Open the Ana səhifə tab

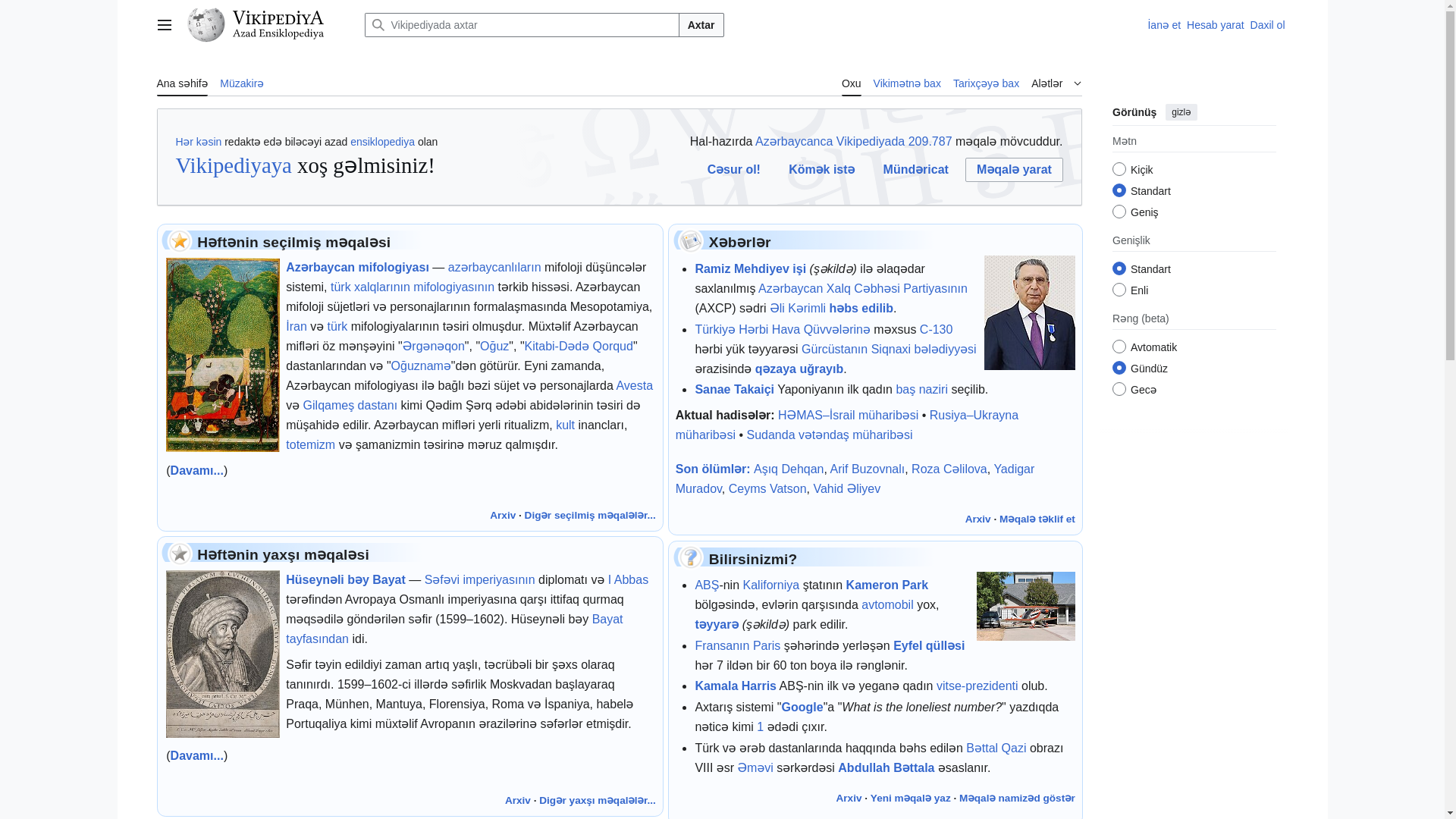click(x=182, y=83)
